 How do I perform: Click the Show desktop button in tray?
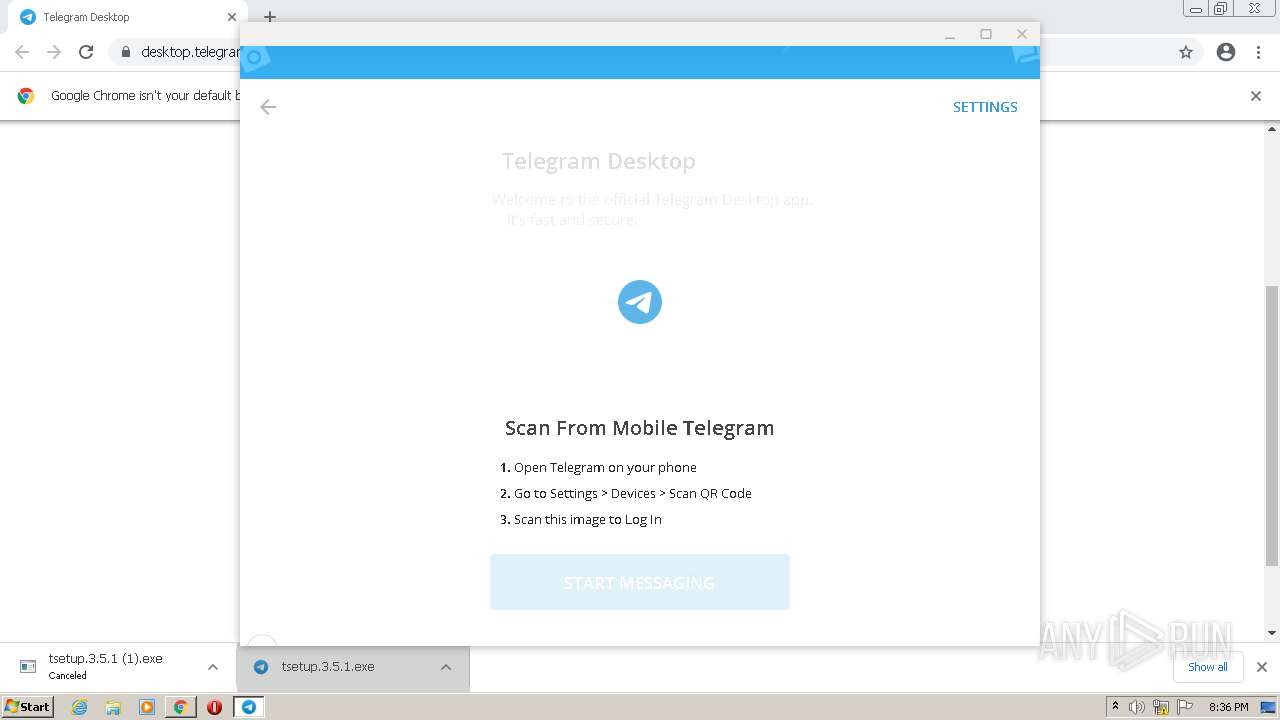tap(1268, 707)
